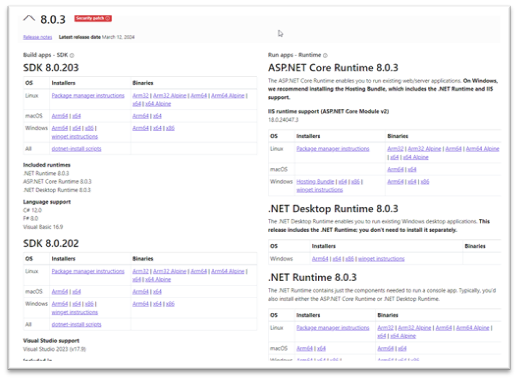Download SDK 8.0.203 Linux Arm32 Alpine binary
Image resolution: width=518 pixels, height=380 pixels.
tap(170, 96)
